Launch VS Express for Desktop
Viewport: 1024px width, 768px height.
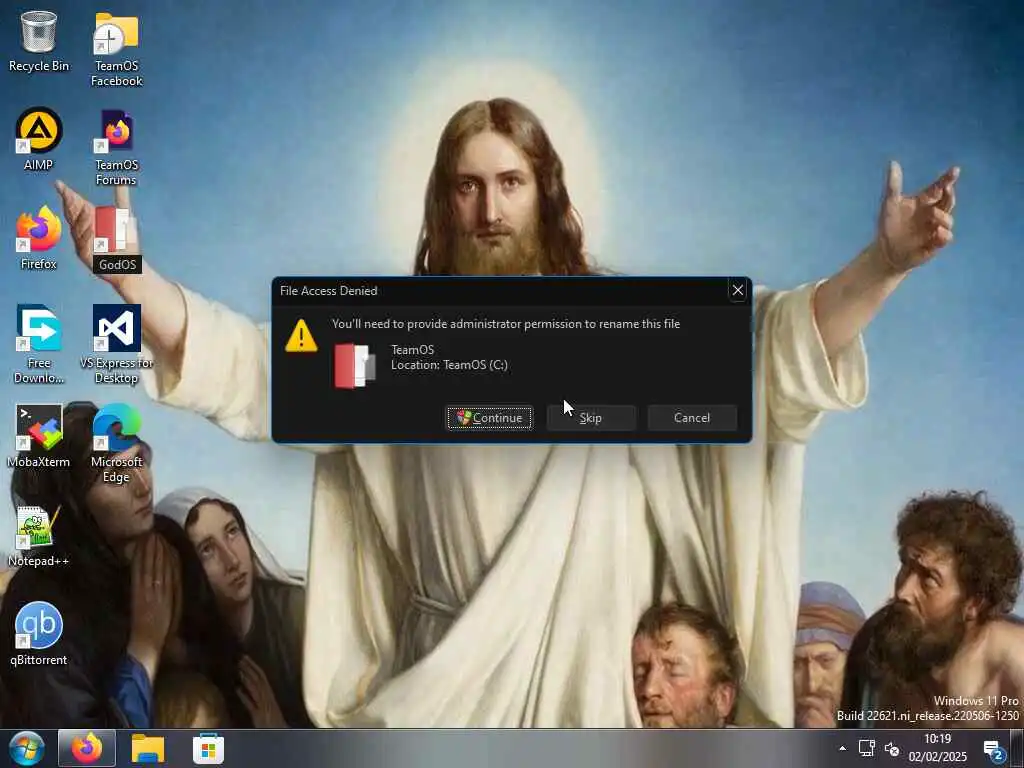click(116, 344)
